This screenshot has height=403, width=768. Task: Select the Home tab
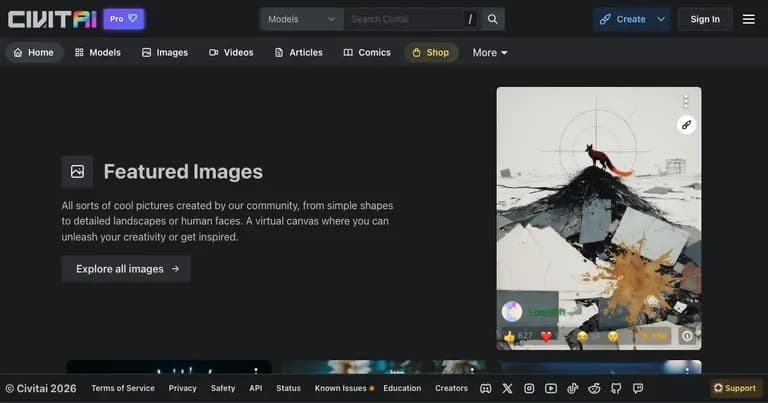[x=34, y=52]
